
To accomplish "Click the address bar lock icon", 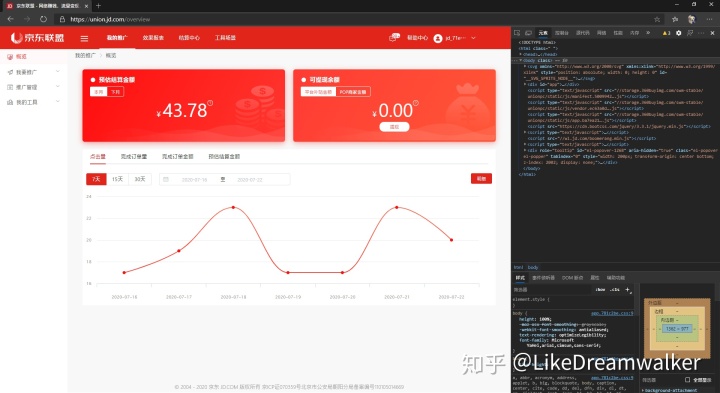I will pos(62,19).
